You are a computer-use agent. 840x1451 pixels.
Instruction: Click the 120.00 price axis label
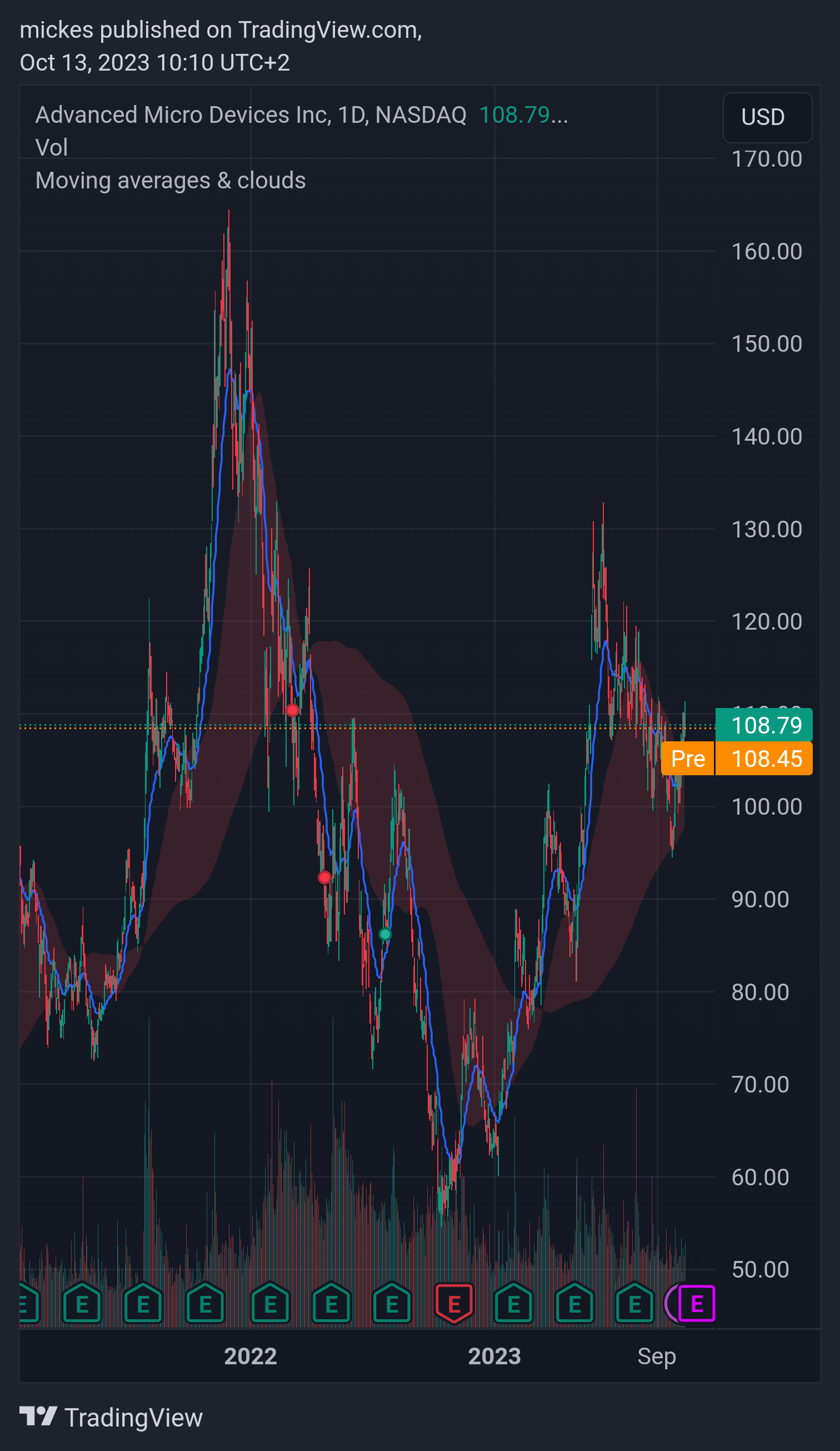pyautogui.click(x=766, y=621)
